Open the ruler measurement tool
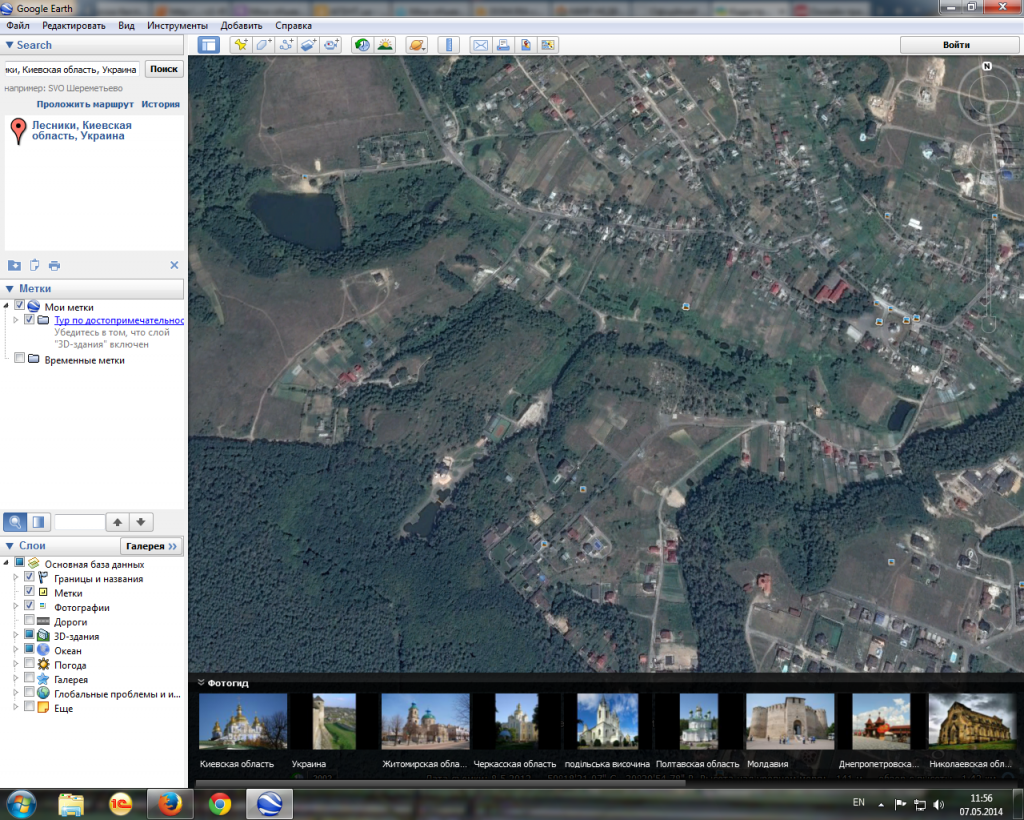 448,45
